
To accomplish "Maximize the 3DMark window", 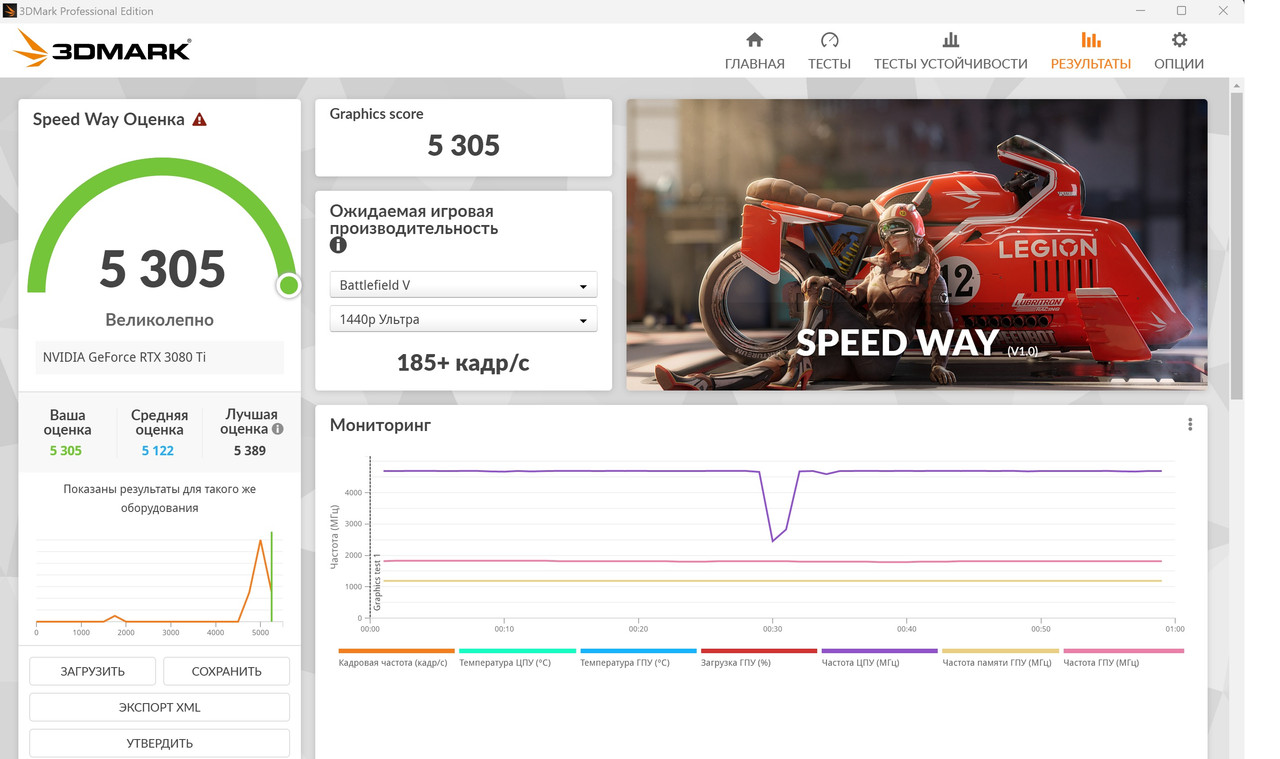I will [1181, 11].
